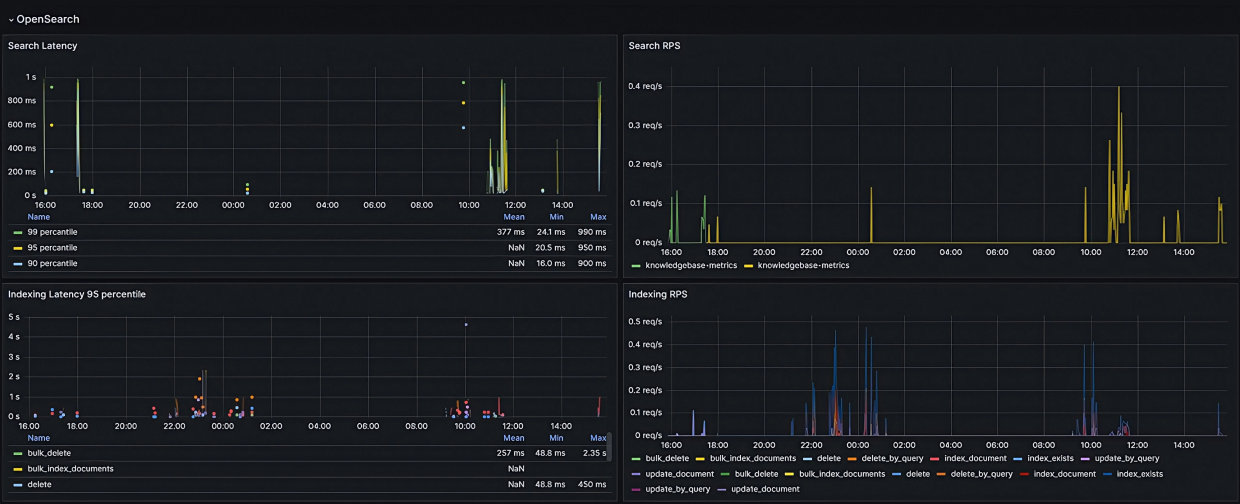
Task: Sort Search Latency legend by Max column
Action: click(598, 217)
